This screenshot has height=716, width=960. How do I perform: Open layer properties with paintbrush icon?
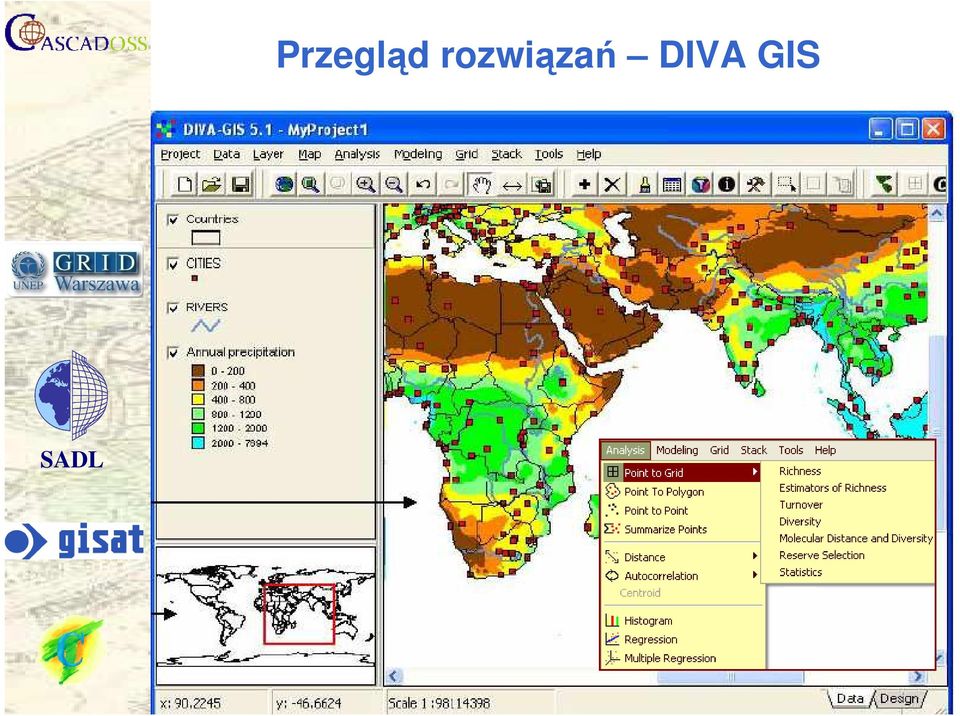pyautogui.click(x=643, y=184)
